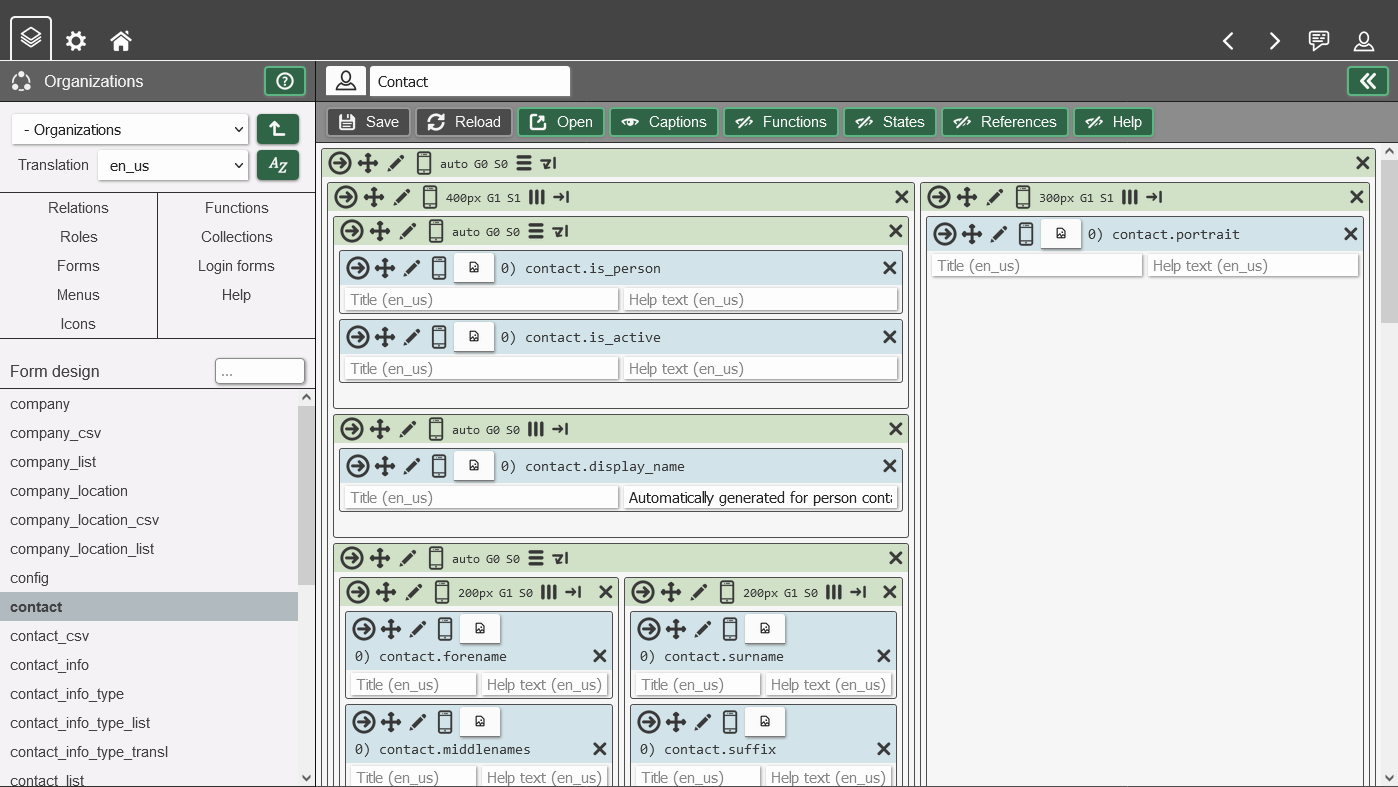Remove contact.portrait field with X
The width and height of the screenshot is (1398, 787).
pyautogui.click(x=1351, y=234)
